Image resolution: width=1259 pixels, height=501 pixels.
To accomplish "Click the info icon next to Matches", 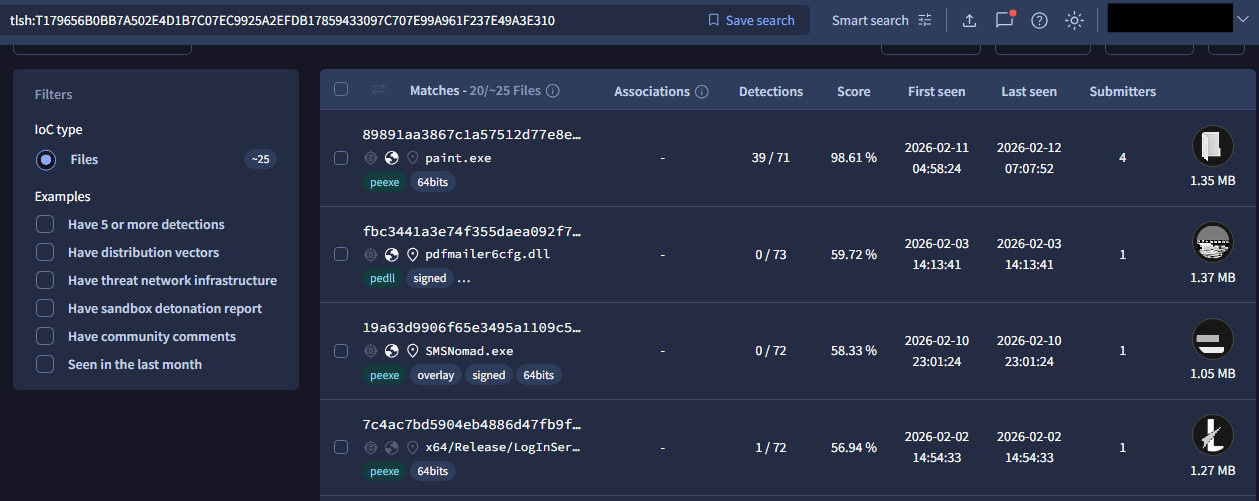I will point(553,91).
